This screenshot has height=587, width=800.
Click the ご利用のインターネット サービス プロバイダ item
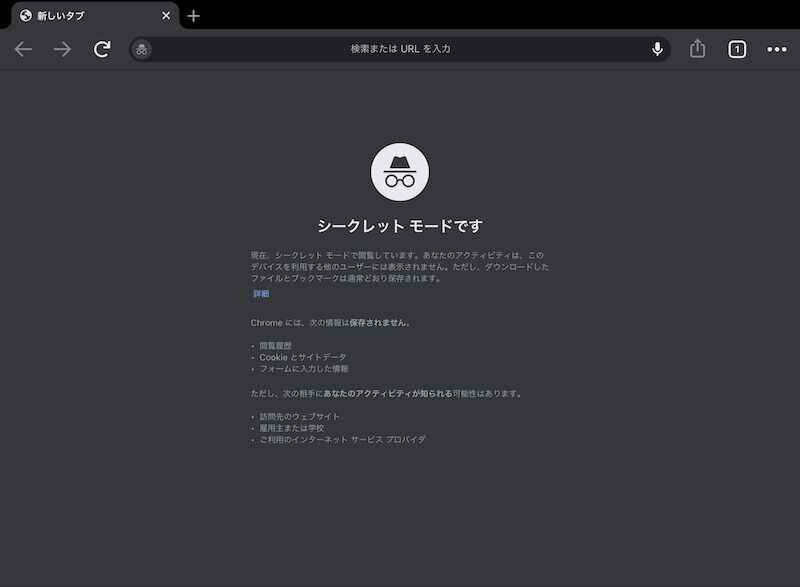[342, 439]
